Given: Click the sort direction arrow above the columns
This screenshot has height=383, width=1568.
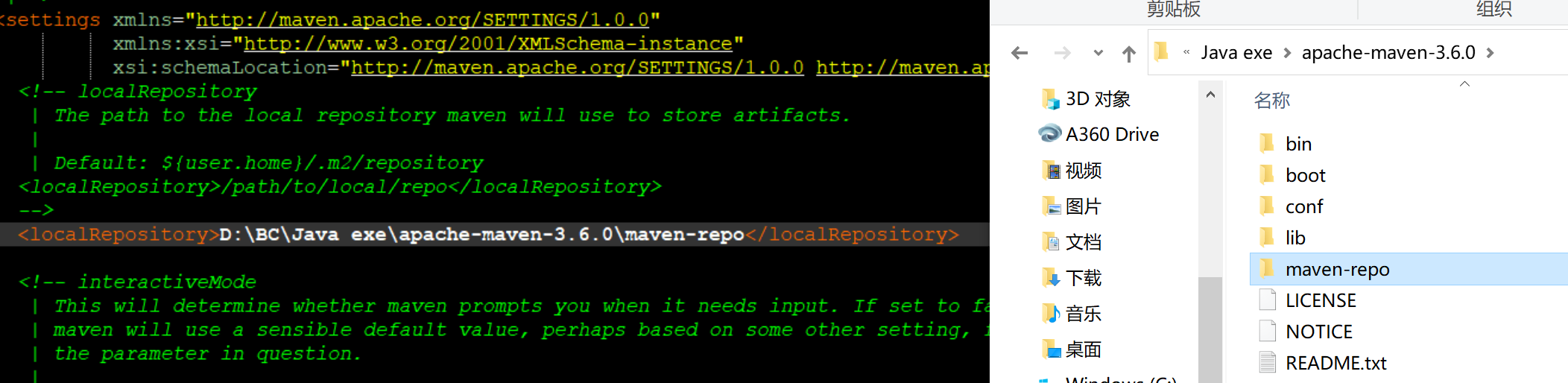Looking at the screenshot, I should [x=1464, y=83].
